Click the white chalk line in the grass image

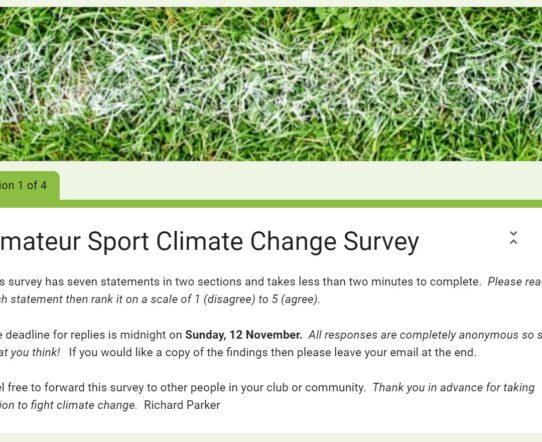pyautogui.click(x=271, y=88)
